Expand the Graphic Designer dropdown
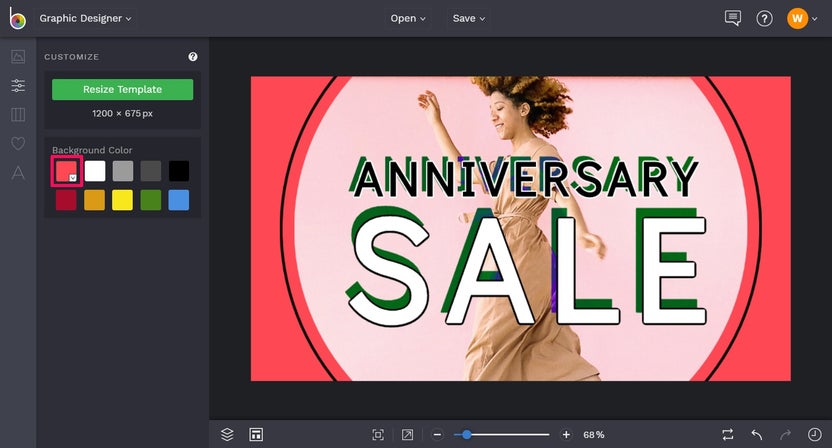832x448 pixels. point(85,18)
